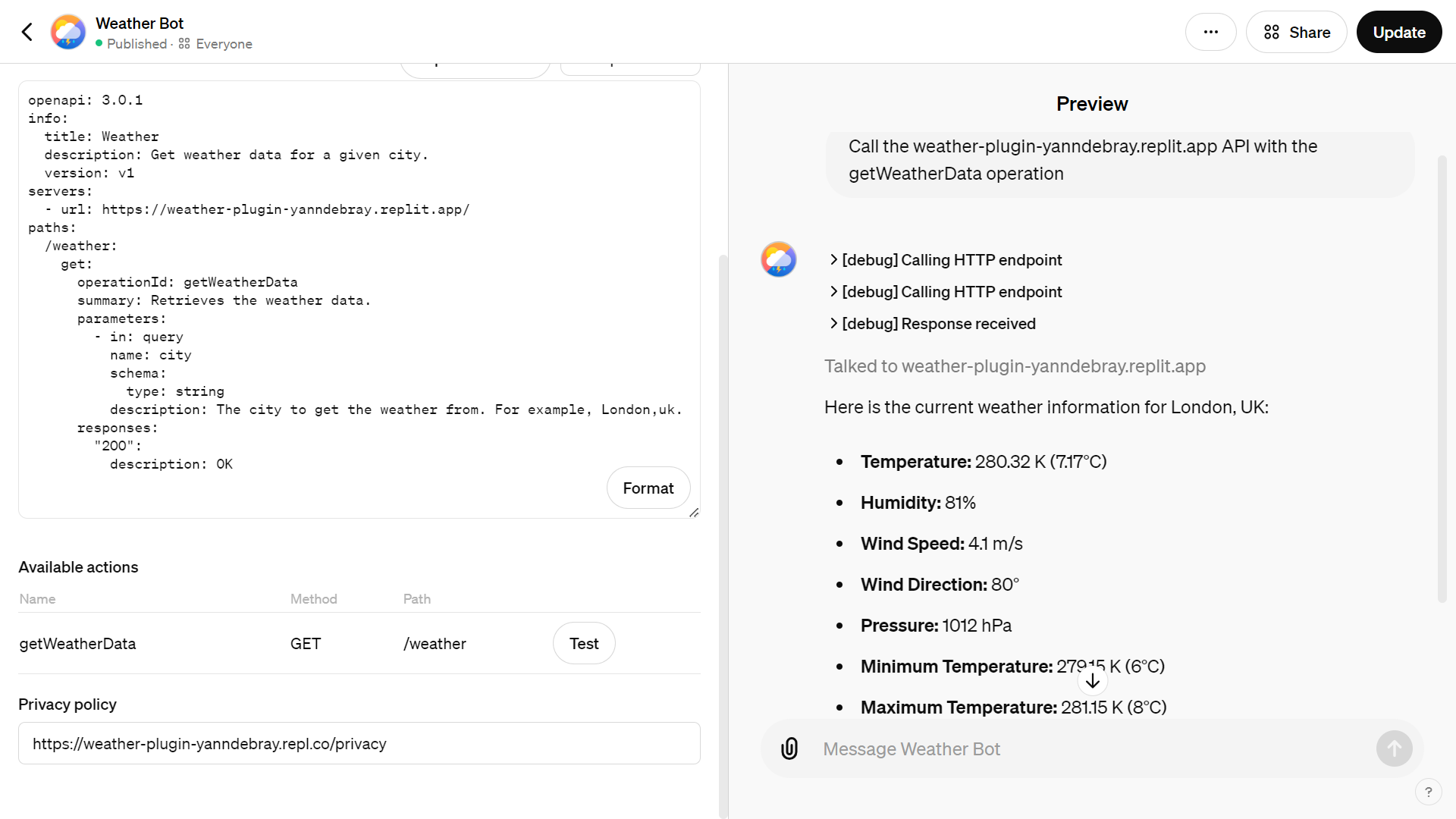
Task: Click the Weather Bot title text
Action: pos(140,23)
